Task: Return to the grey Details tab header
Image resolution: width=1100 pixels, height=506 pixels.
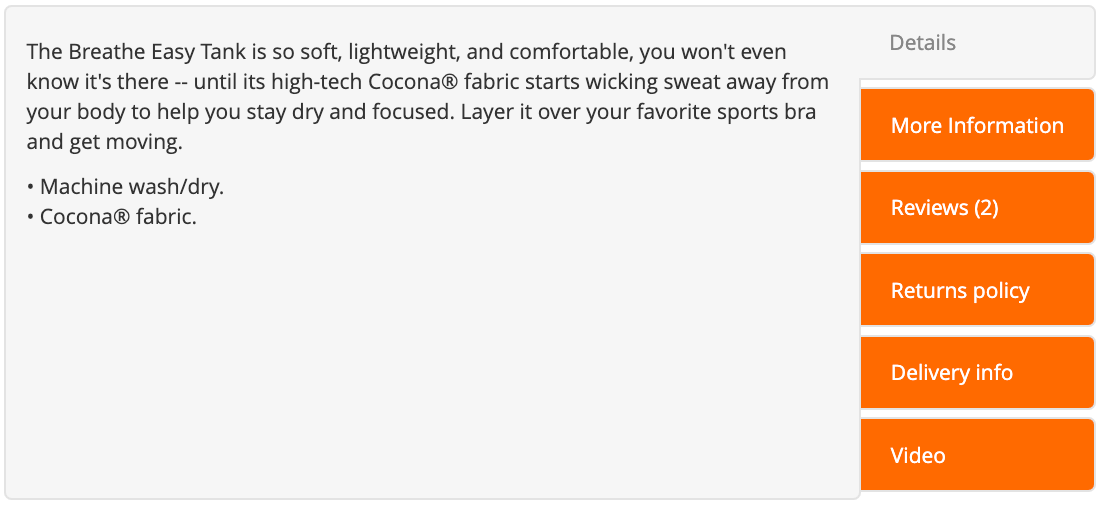Action: [x=922, y=43]
